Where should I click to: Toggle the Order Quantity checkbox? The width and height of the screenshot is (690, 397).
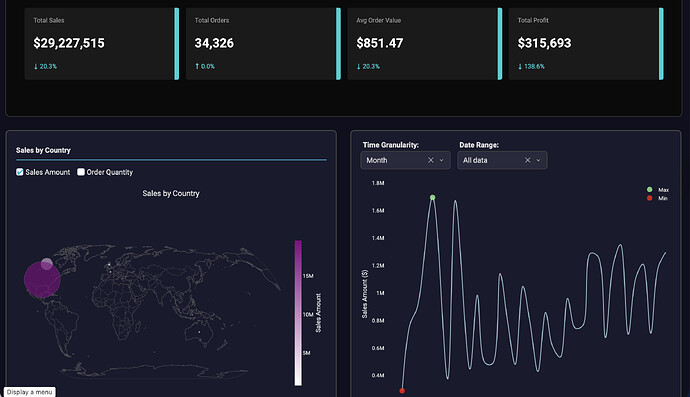point(81,172)
